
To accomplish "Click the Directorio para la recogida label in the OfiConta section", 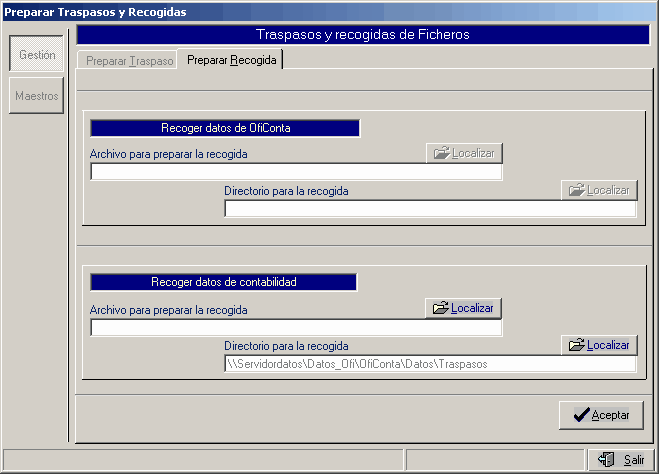I will click(286, 191).
